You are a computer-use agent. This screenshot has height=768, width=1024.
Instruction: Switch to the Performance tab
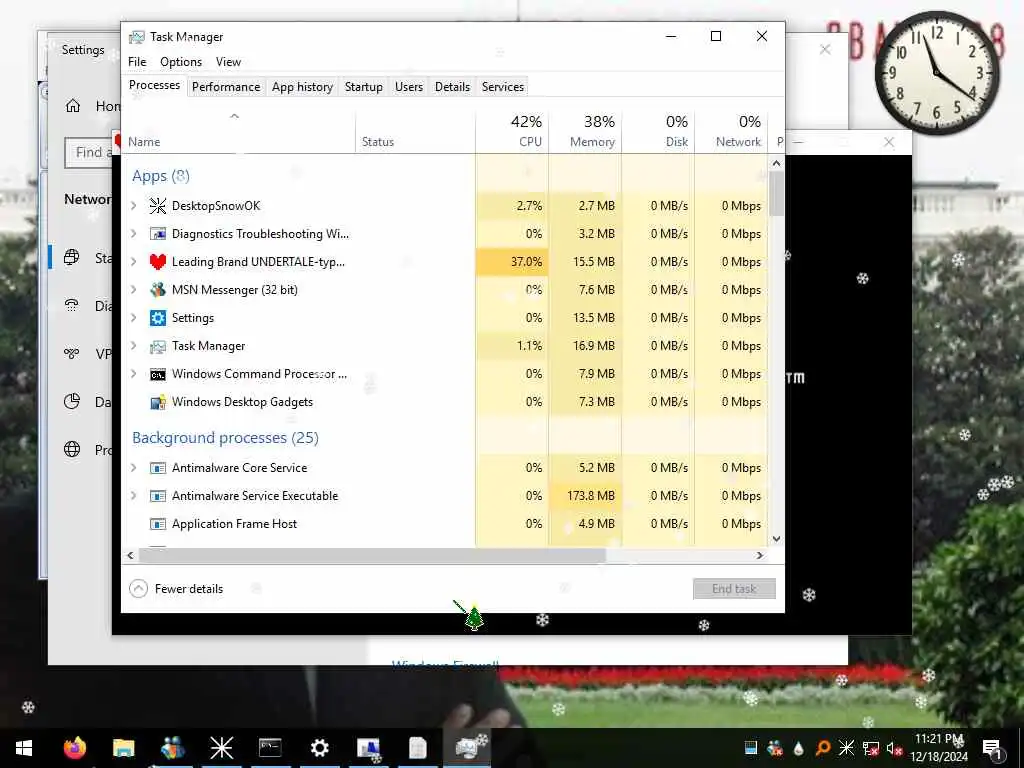226,87
